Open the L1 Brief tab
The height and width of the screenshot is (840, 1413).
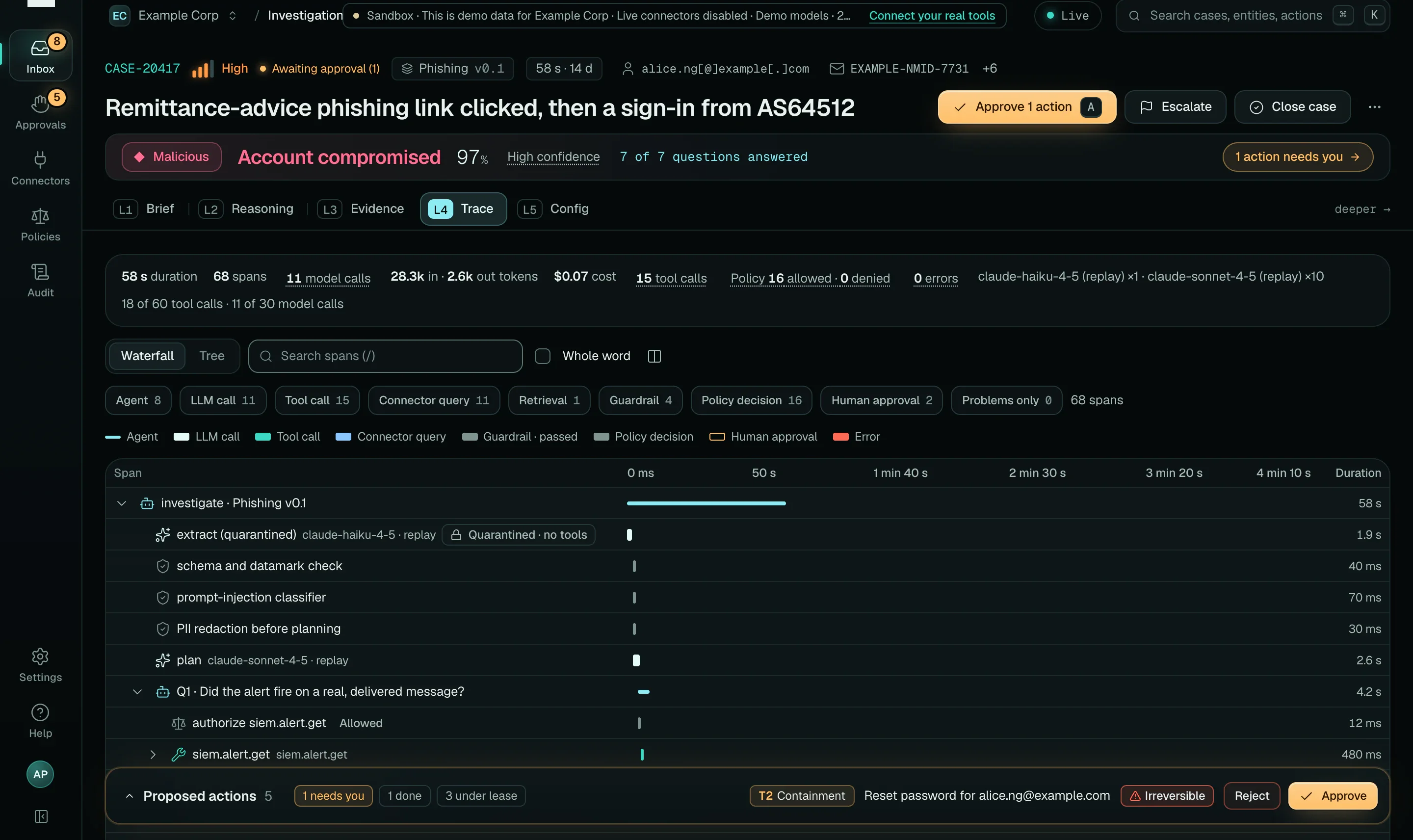click(x=144, y=209)
